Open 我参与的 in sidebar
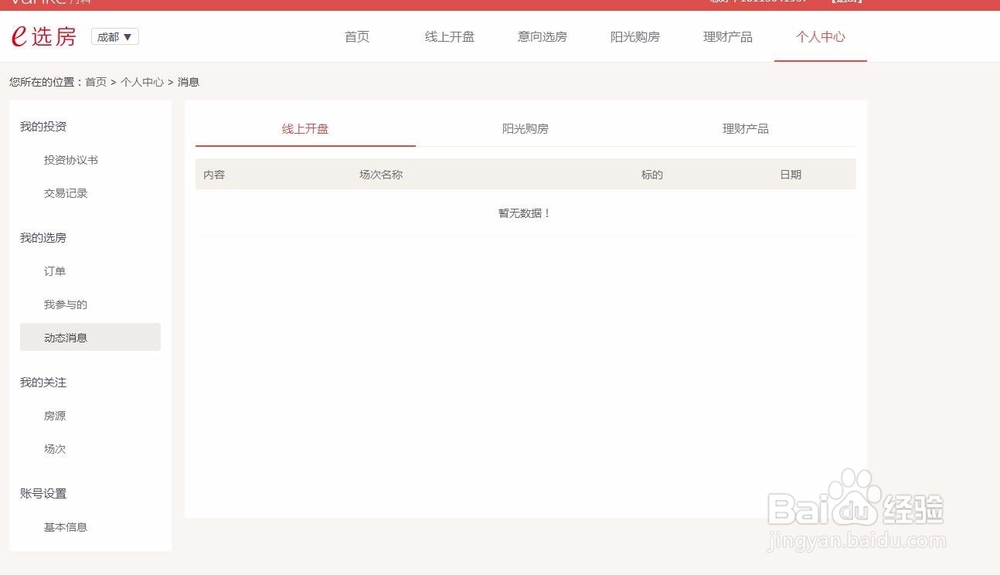1000x575 pixels. [65, 305]
